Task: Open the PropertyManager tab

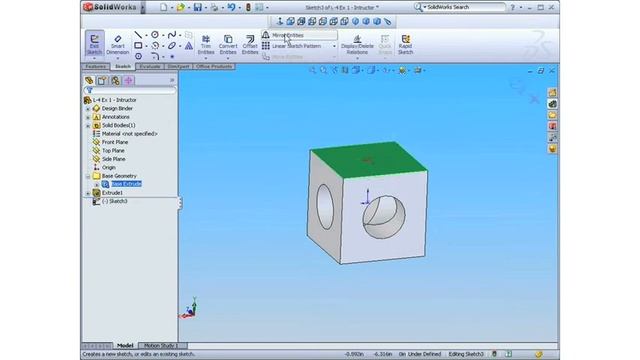Action: [102, 80]
